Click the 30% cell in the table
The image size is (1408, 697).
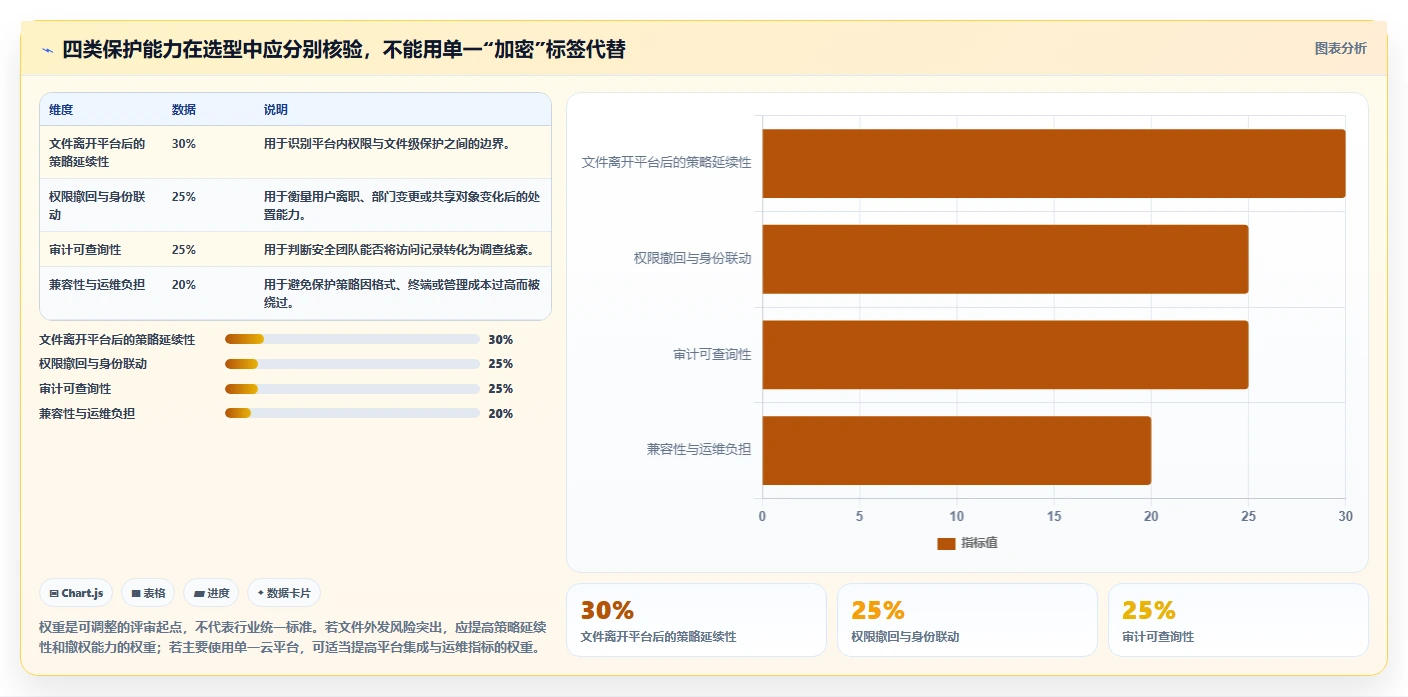tap(184, 144)
